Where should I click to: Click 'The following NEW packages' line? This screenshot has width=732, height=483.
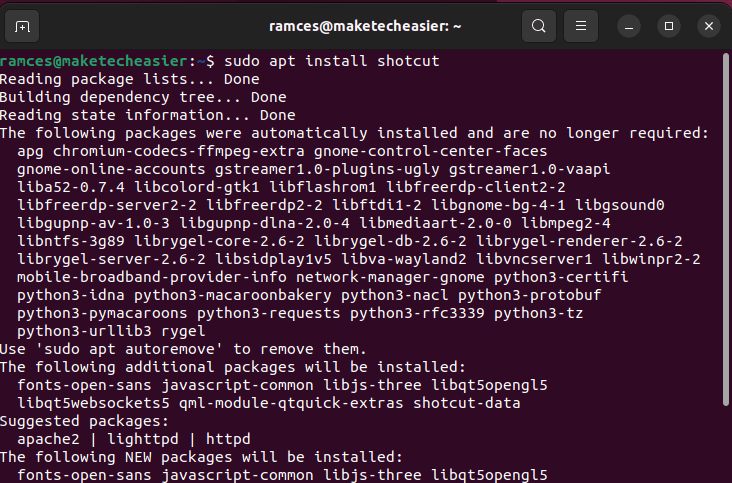(201, 457)
